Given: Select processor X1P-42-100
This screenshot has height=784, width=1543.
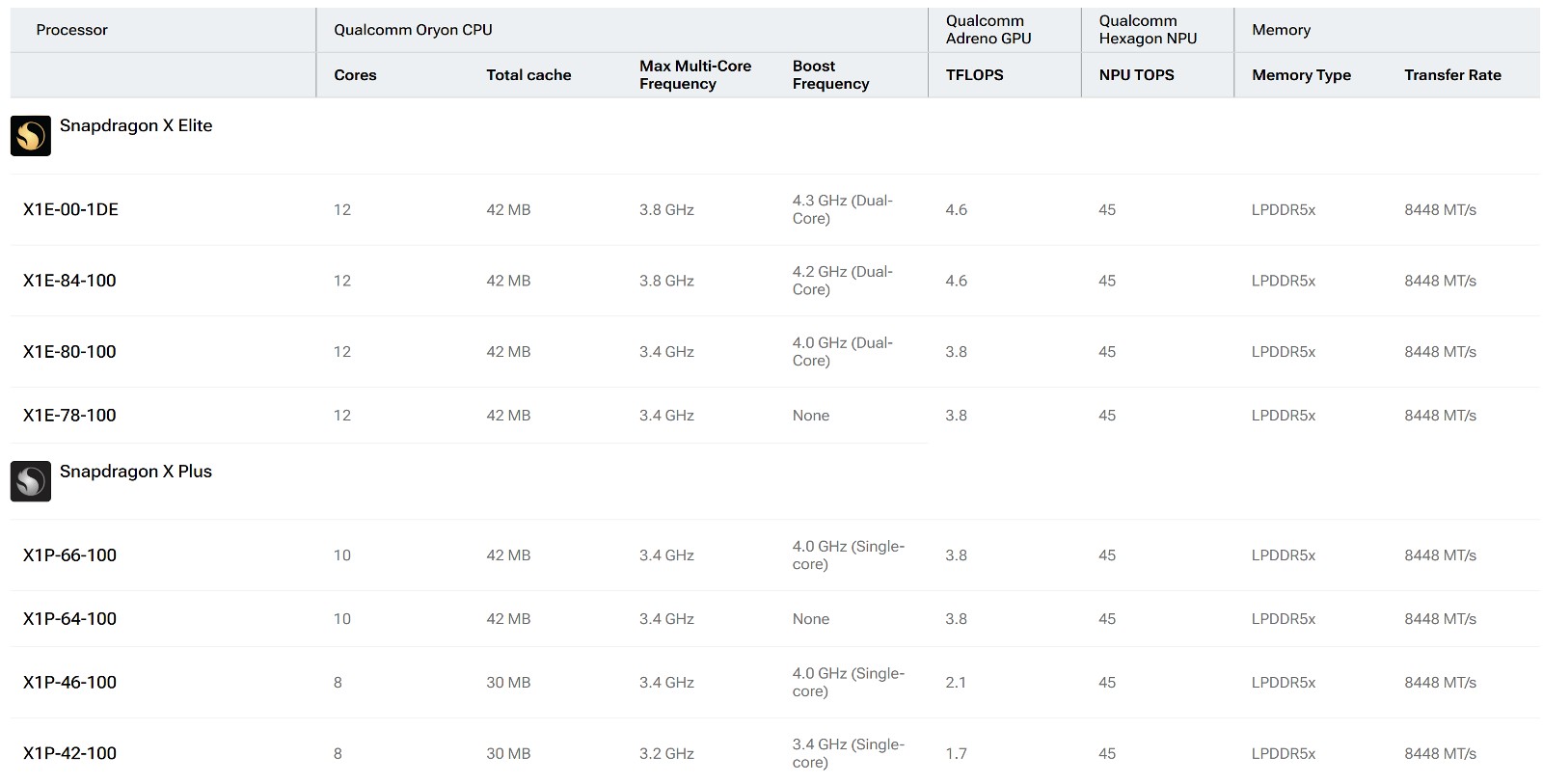Looking at the screenshot, I should (69, 754).
